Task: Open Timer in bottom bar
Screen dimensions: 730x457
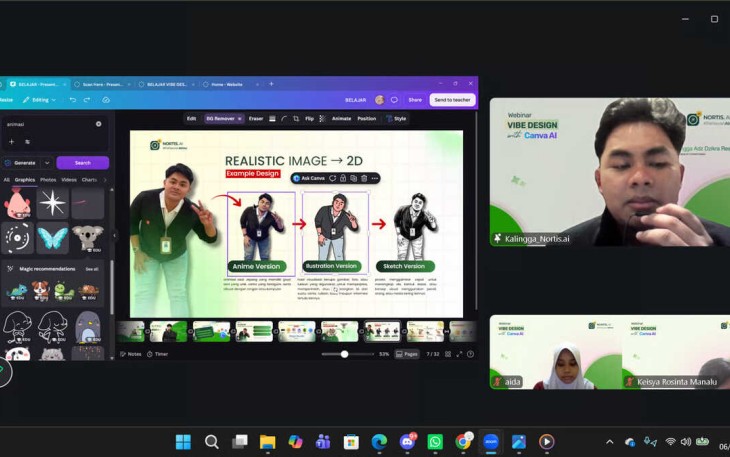Action: (157, 354)
